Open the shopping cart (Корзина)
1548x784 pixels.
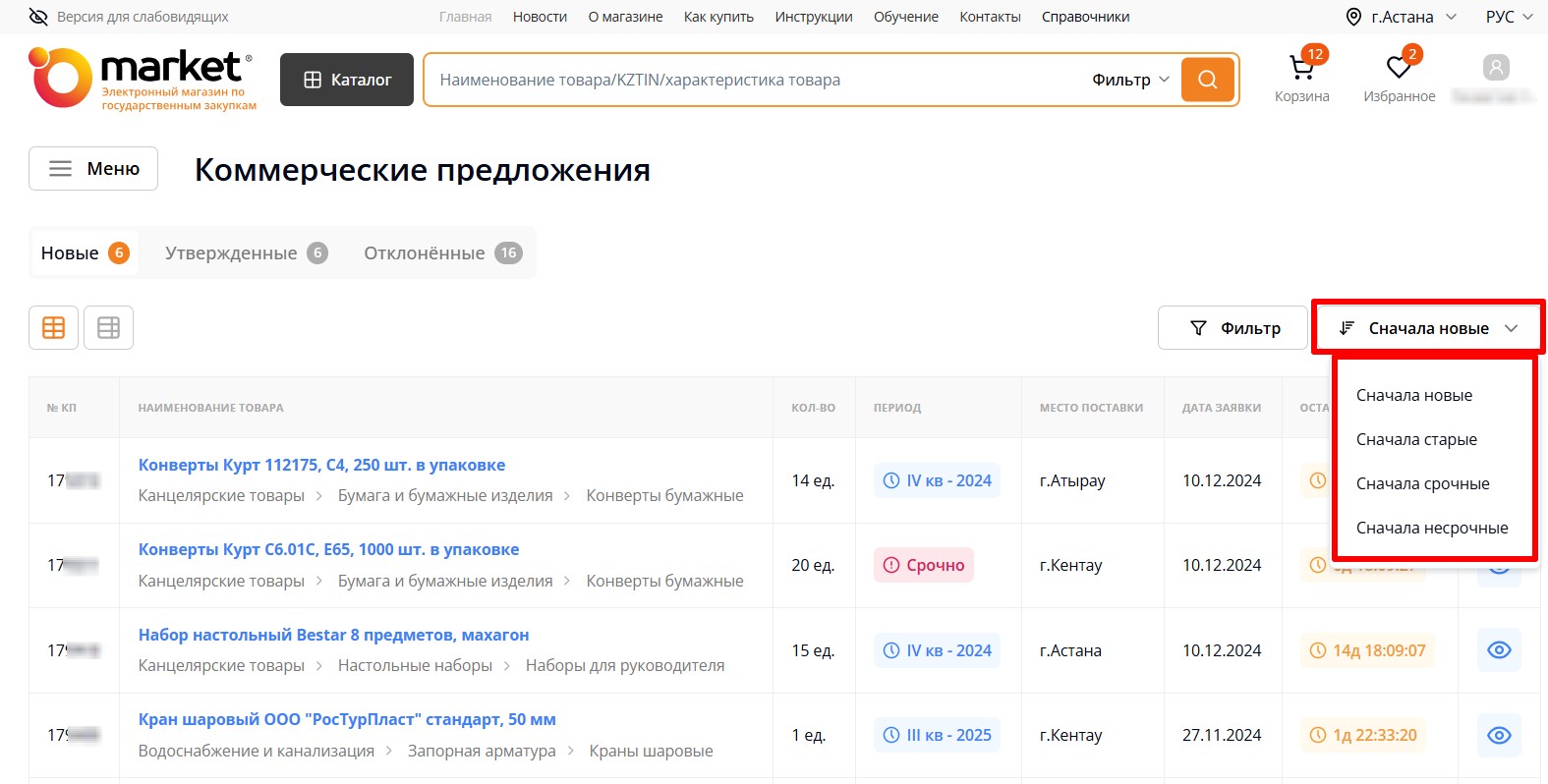pyautogui.click(x=1301, y=69)
